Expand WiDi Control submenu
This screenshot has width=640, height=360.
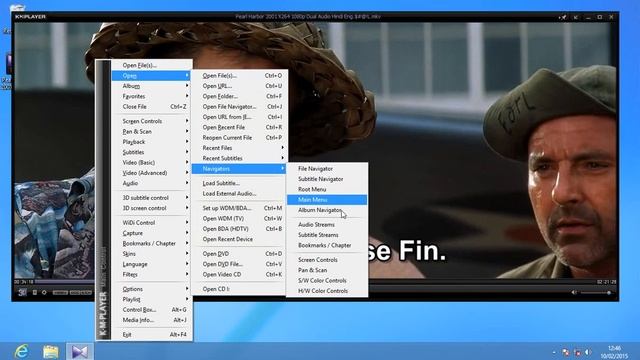(x=152, y=222)
